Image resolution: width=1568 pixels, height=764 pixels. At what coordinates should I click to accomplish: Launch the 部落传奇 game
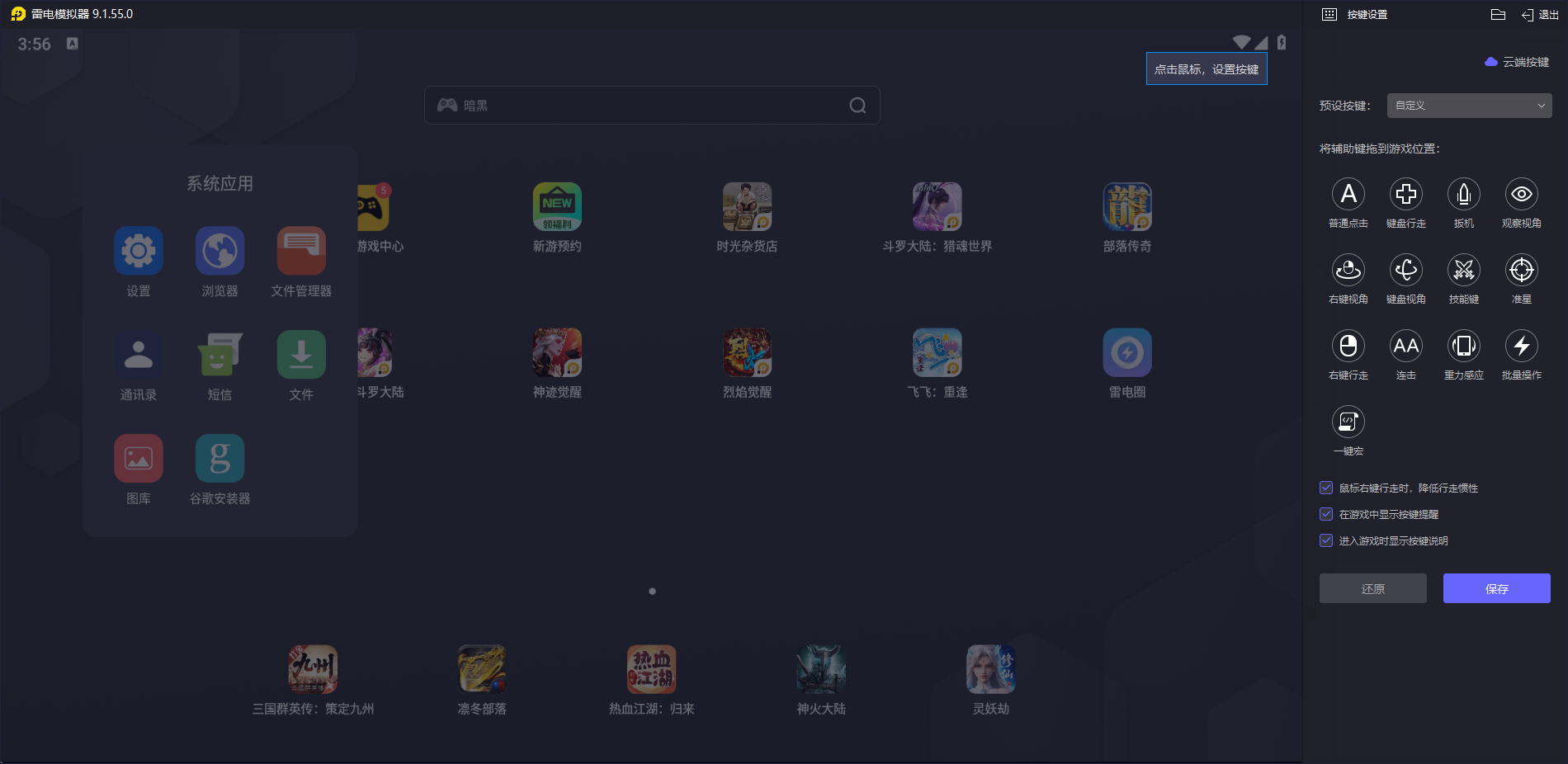(x=1127, y=207)
